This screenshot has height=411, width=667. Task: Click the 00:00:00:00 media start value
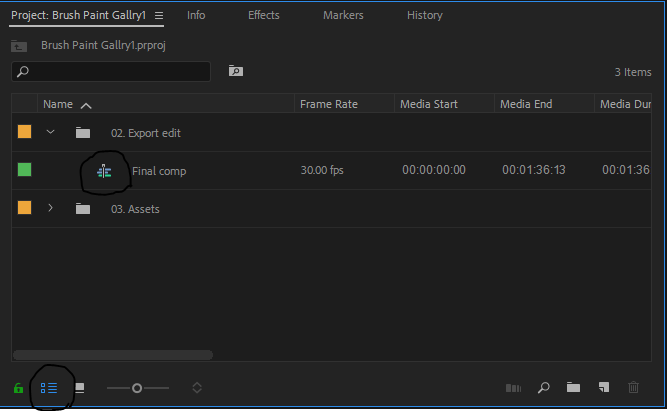(434, 170)
